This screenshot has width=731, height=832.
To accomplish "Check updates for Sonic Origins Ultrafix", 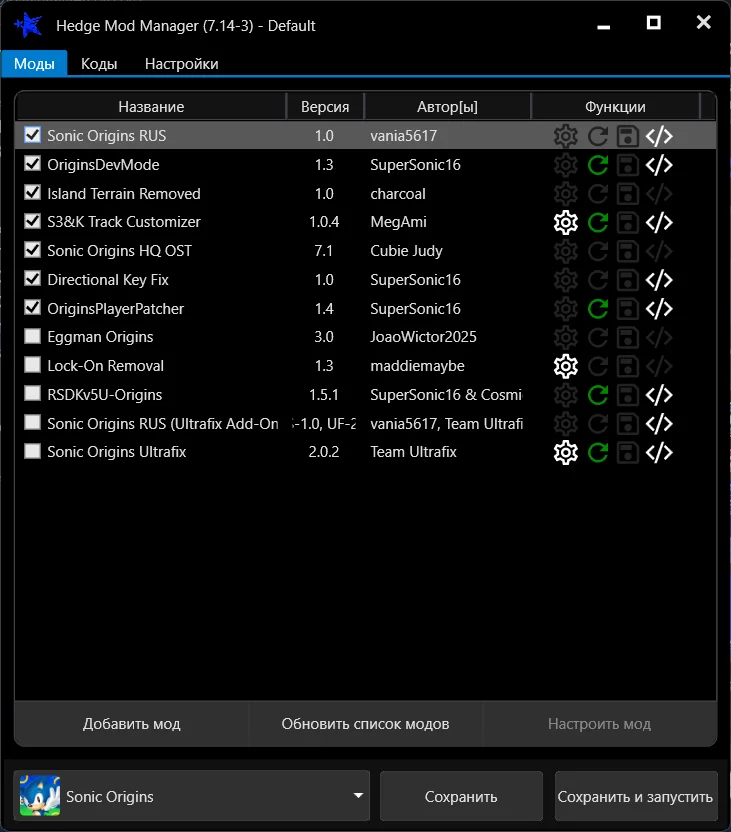I will tap(598, 453).
